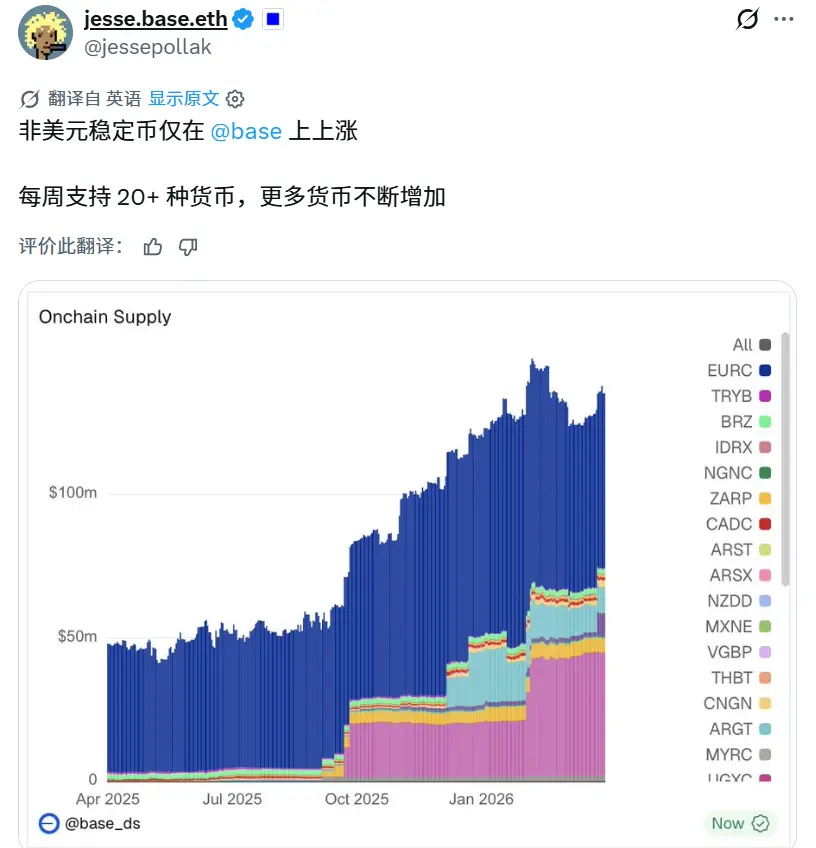Click the Now status badge
Viewport: 816px width, 848px height.
[741, 823]
